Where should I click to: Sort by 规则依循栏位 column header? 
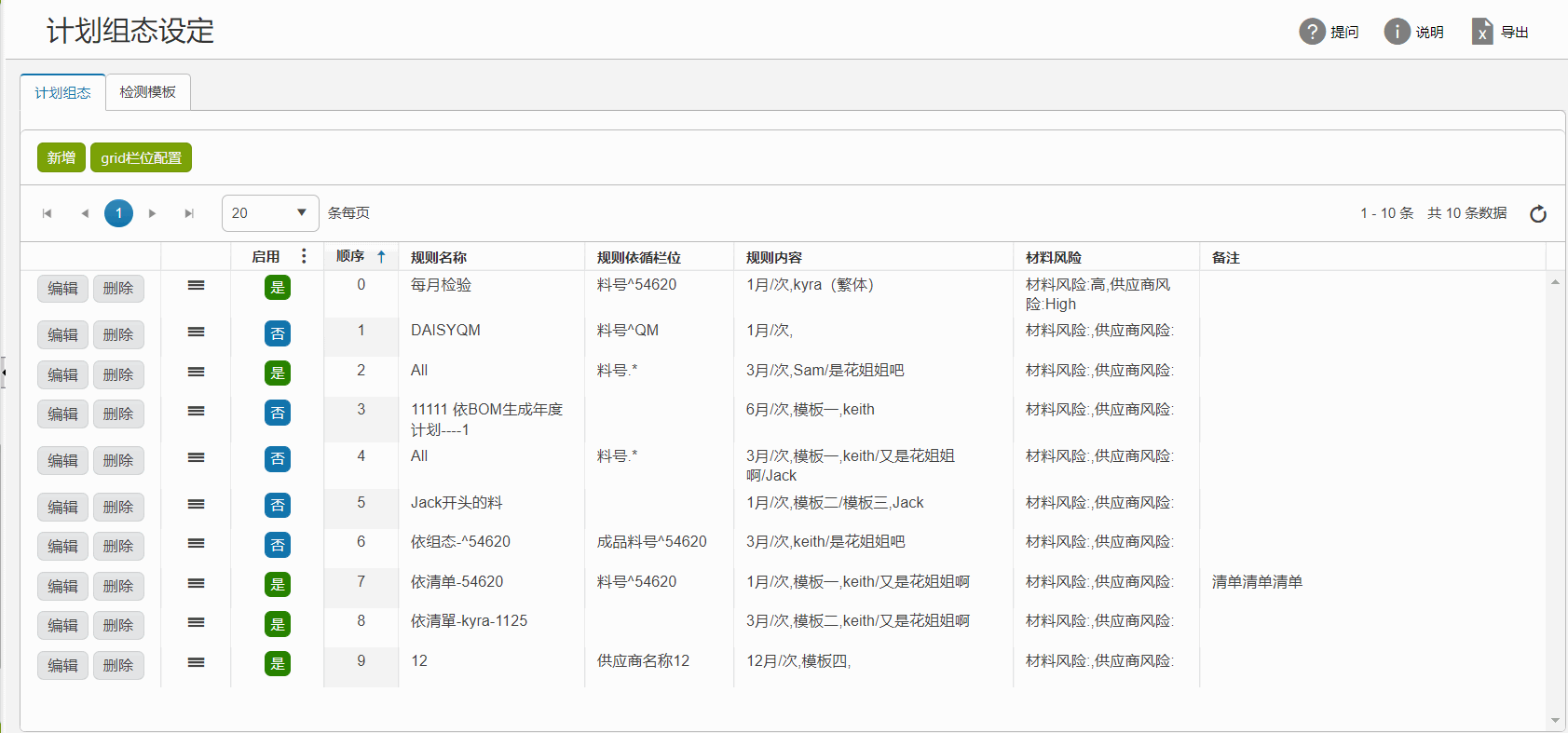639,257
